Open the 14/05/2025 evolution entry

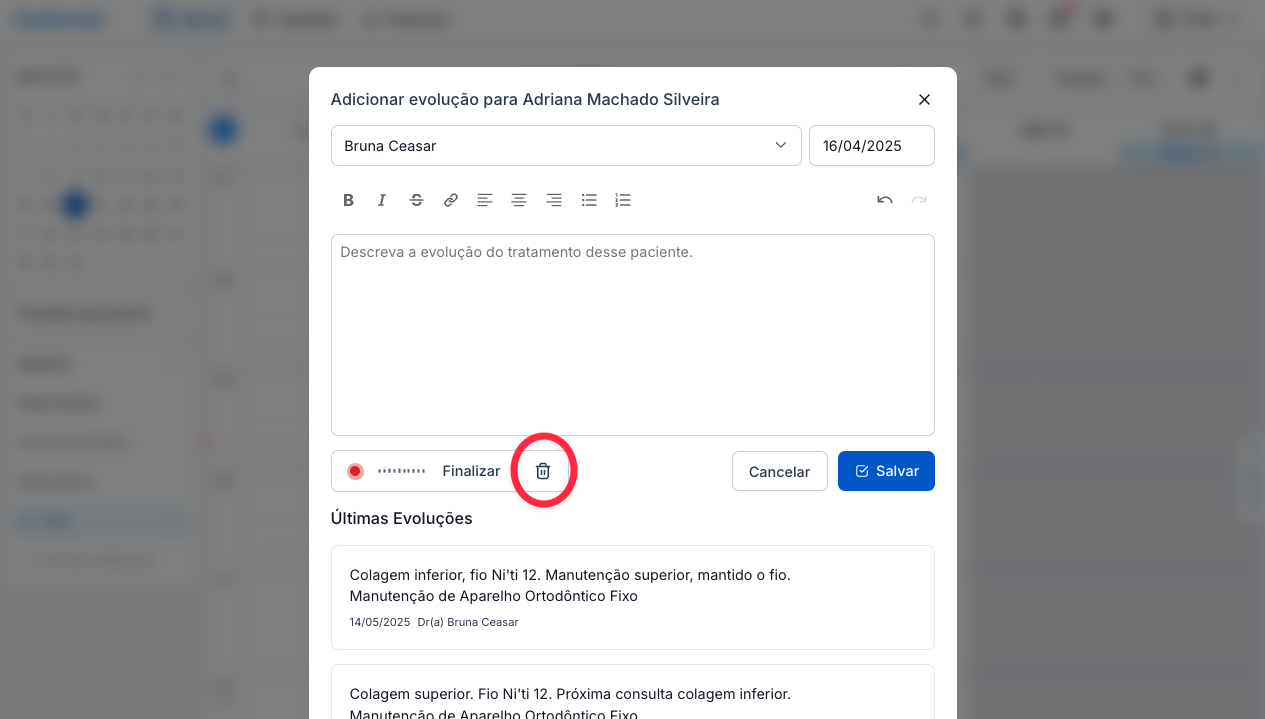click(632, 597)
